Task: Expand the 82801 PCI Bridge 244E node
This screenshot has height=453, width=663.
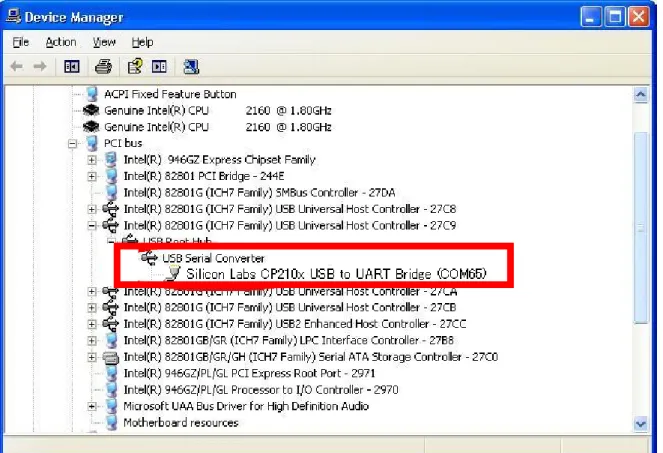Action: (92, 176)
